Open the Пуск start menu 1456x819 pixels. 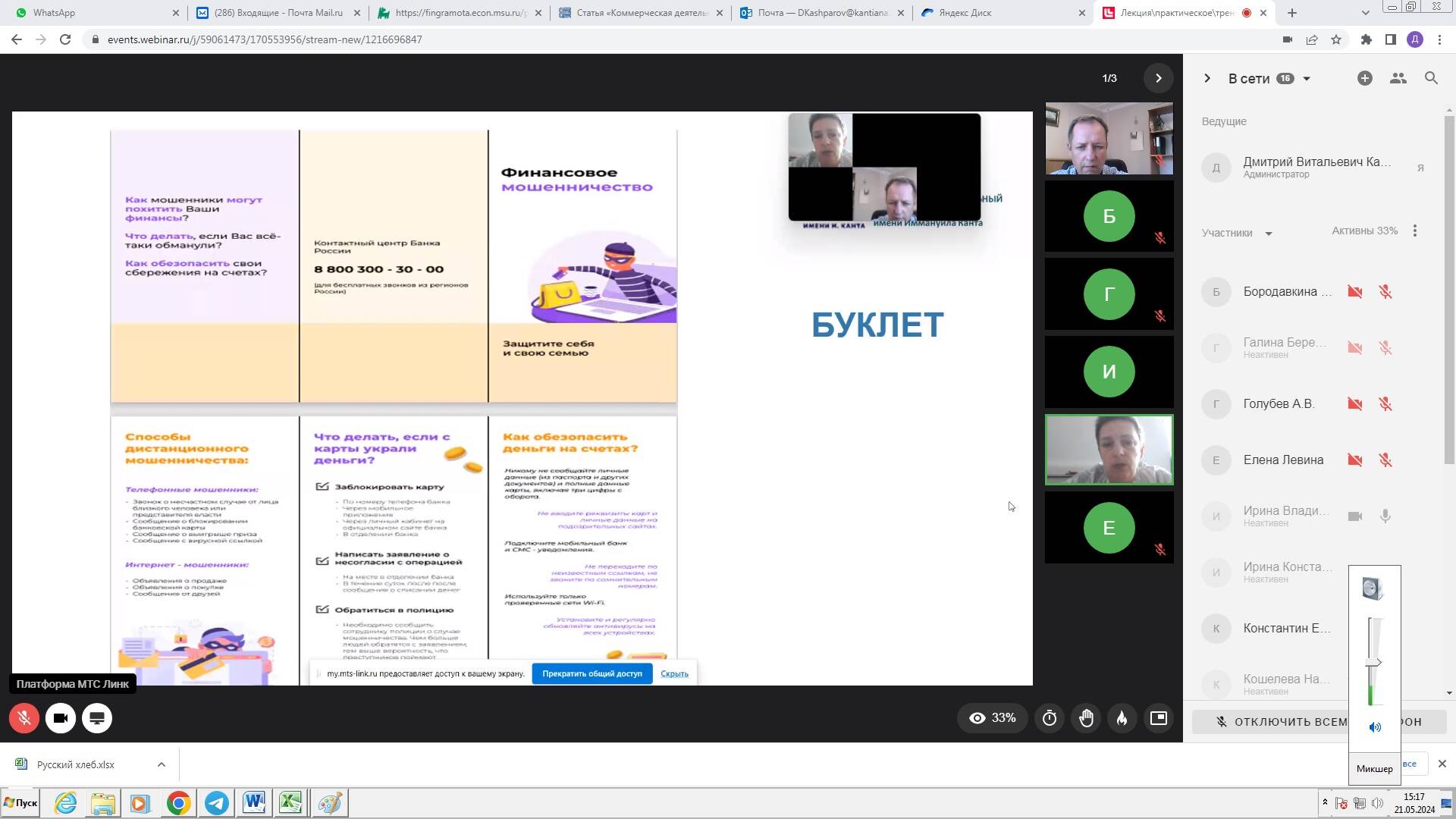coord(20,803)
